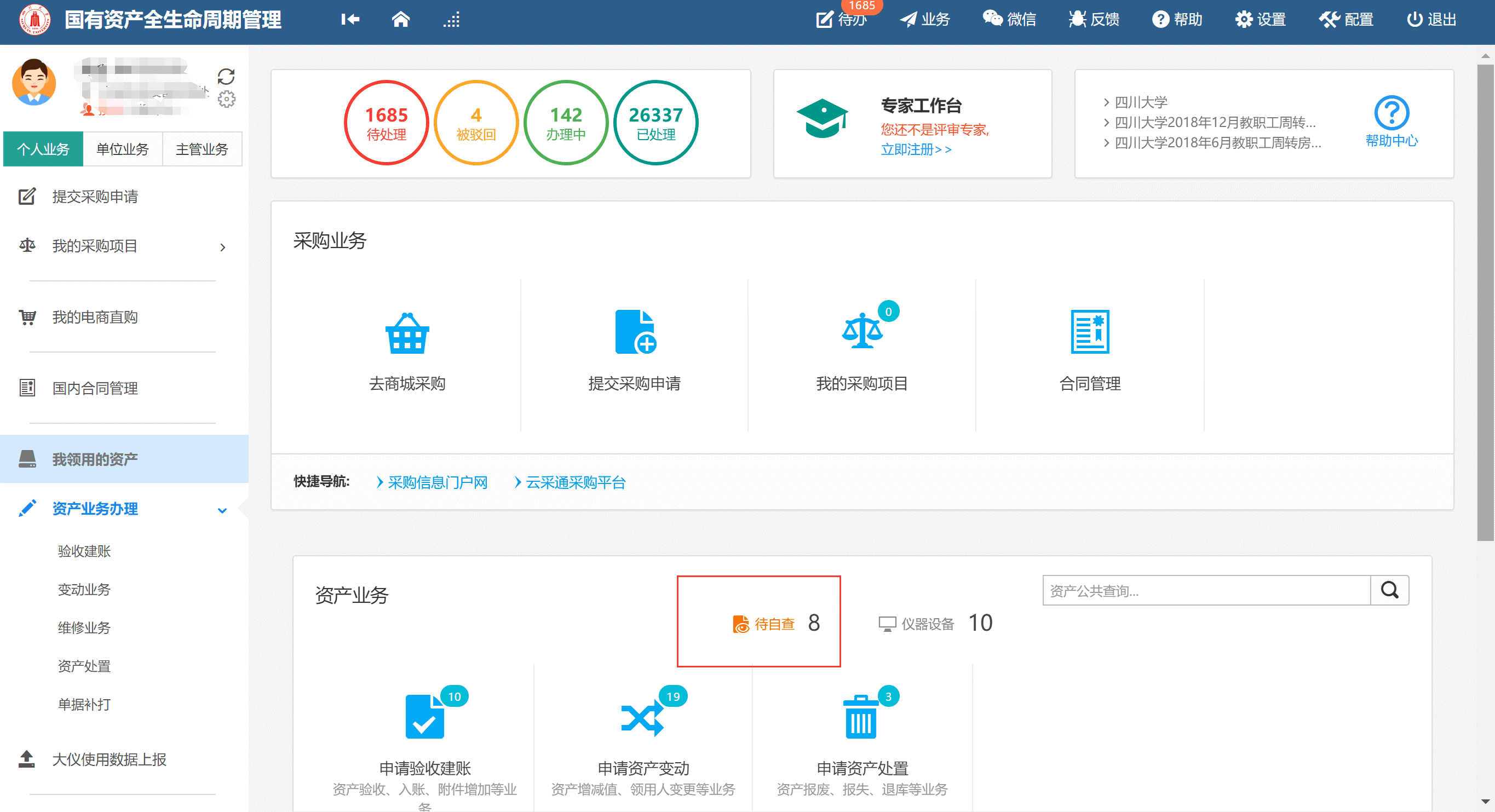Click the 申请资产处置 trash icon

861,717
